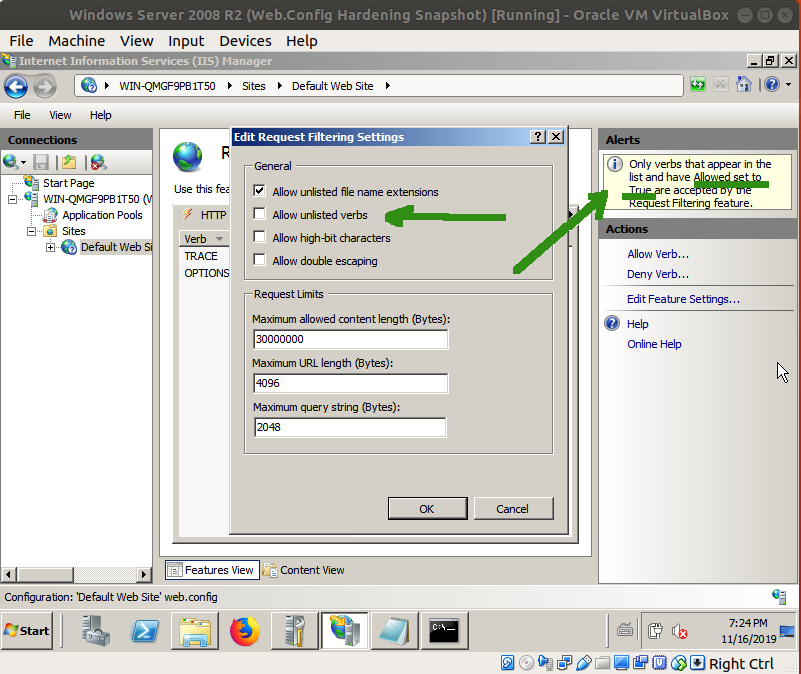Open the VirtualBox Input menu
801x674 pixels.
pos(186,41)
